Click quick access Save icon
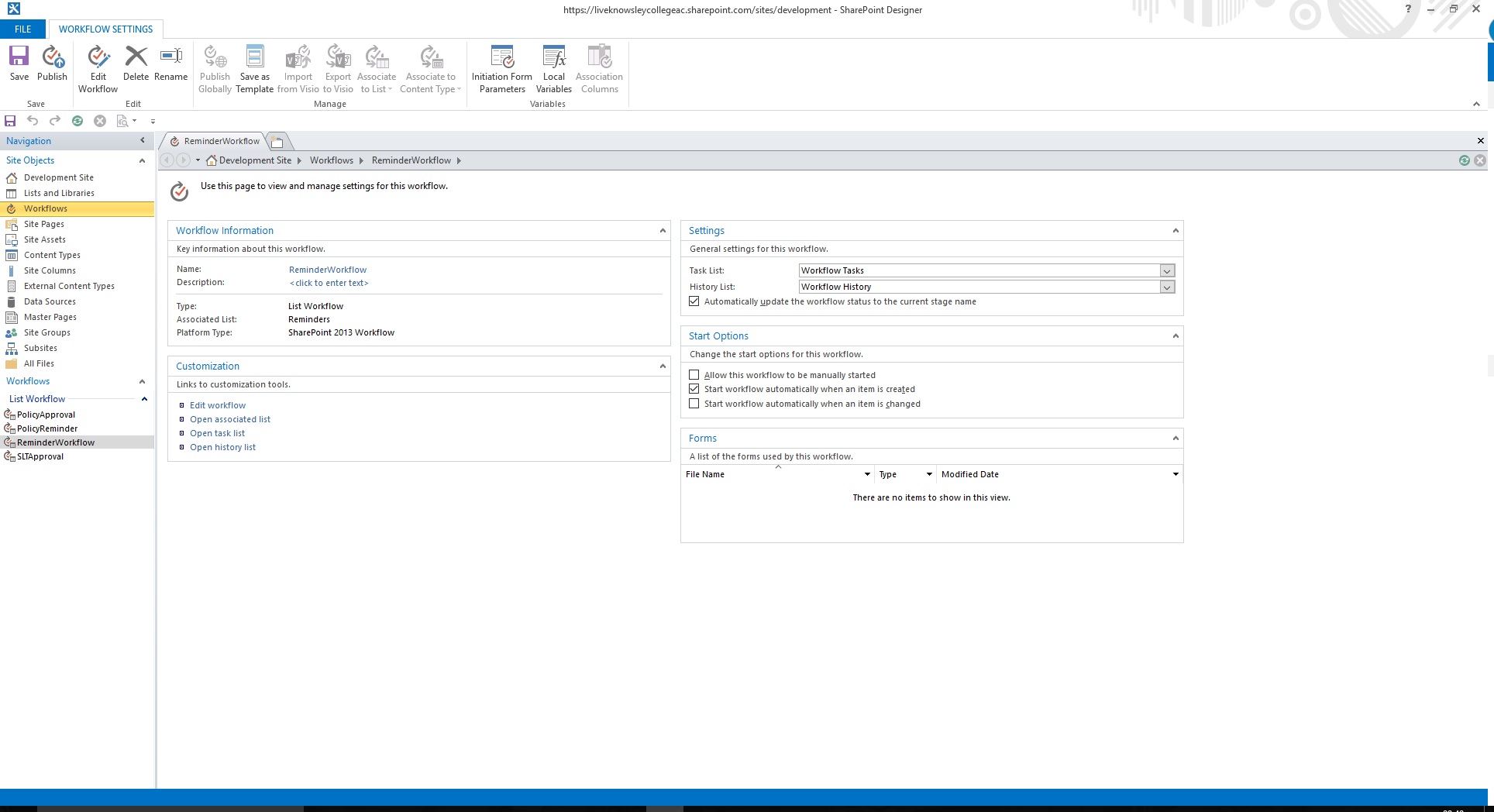1494x812 pixels. (x=10, y=121)
